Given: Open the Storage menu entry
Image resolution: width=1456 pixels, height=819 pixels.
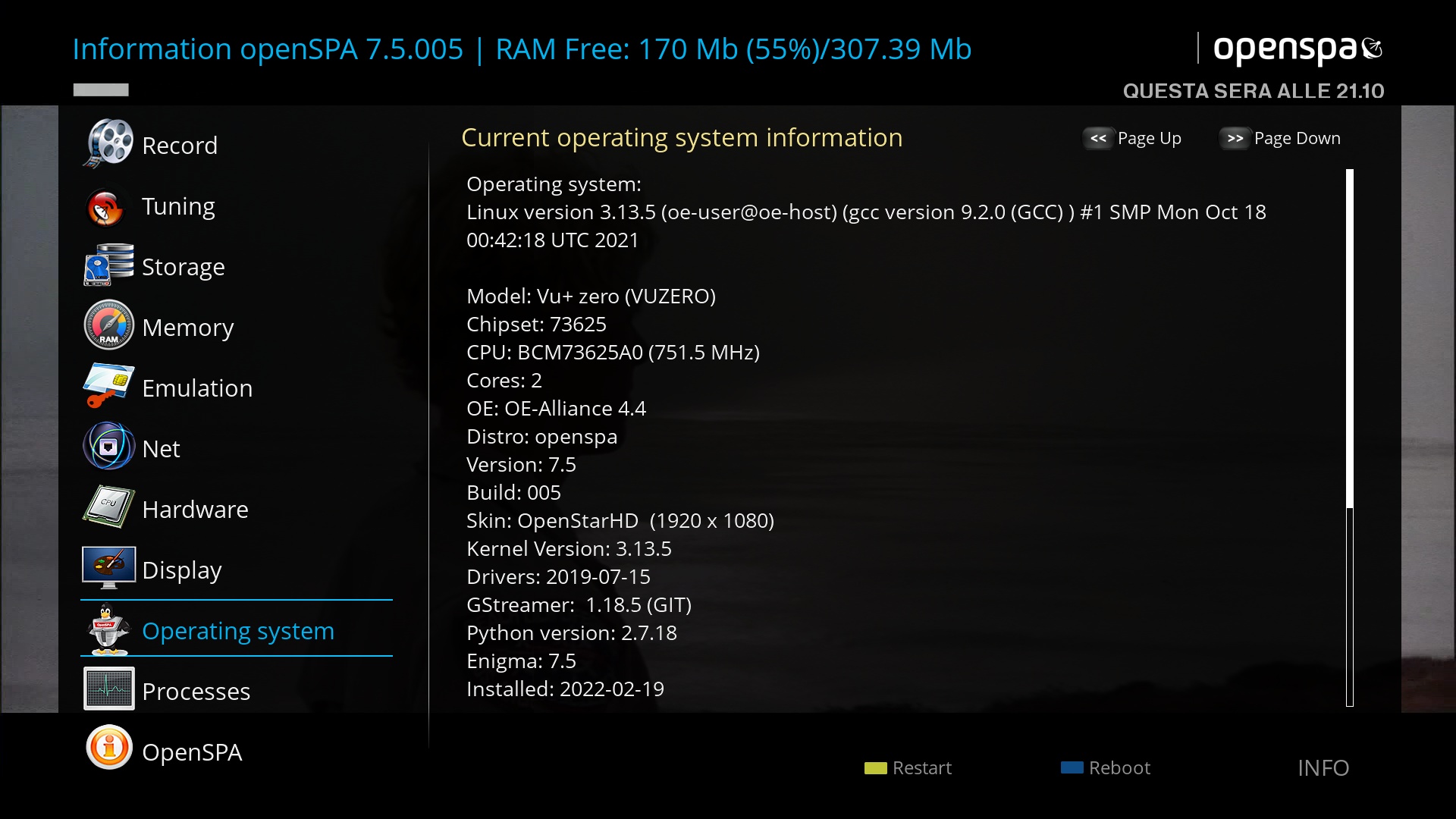Looking at the screenshot, I should point(237,266).
